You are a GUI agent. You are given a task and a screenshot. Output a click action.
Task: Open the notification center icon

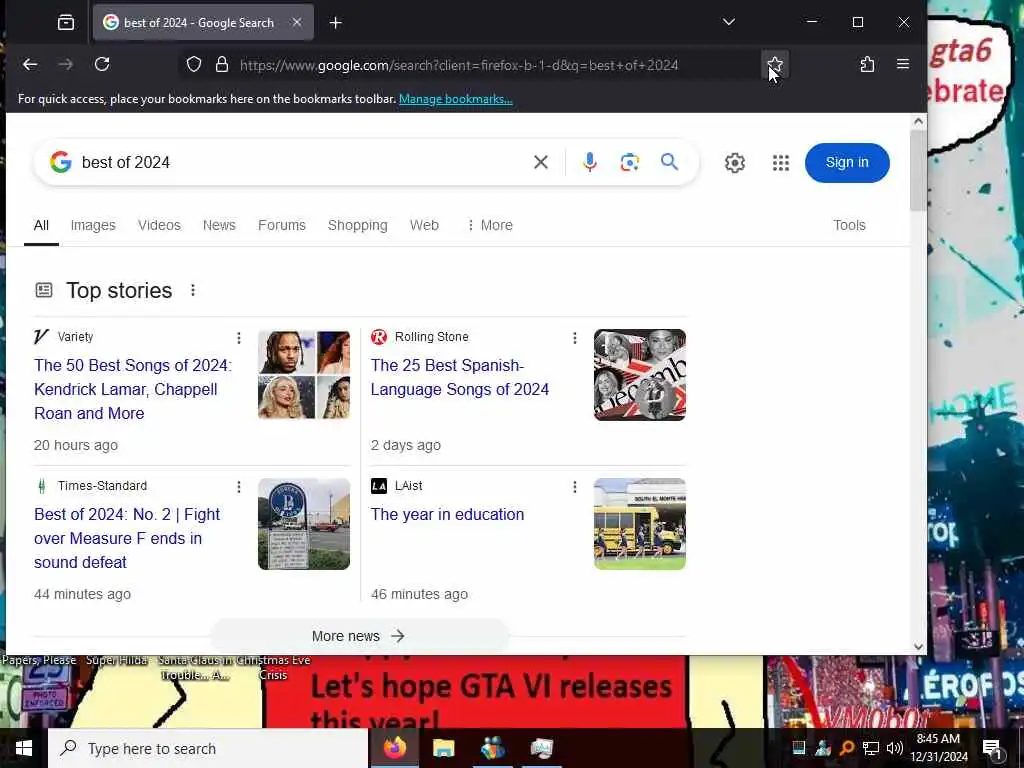pos(992,748)
